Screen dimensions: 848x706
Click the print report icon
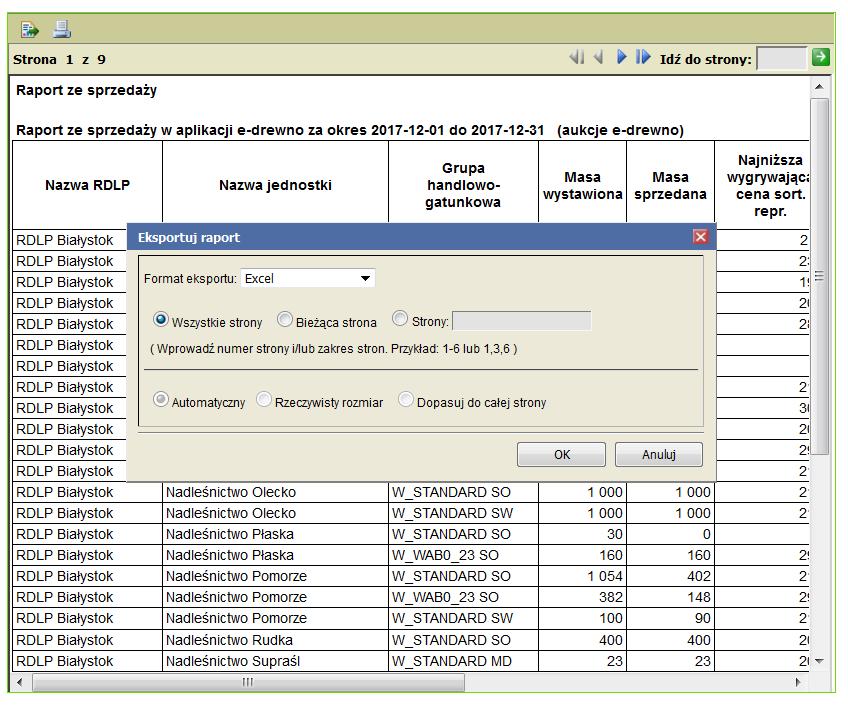[62, 29]
